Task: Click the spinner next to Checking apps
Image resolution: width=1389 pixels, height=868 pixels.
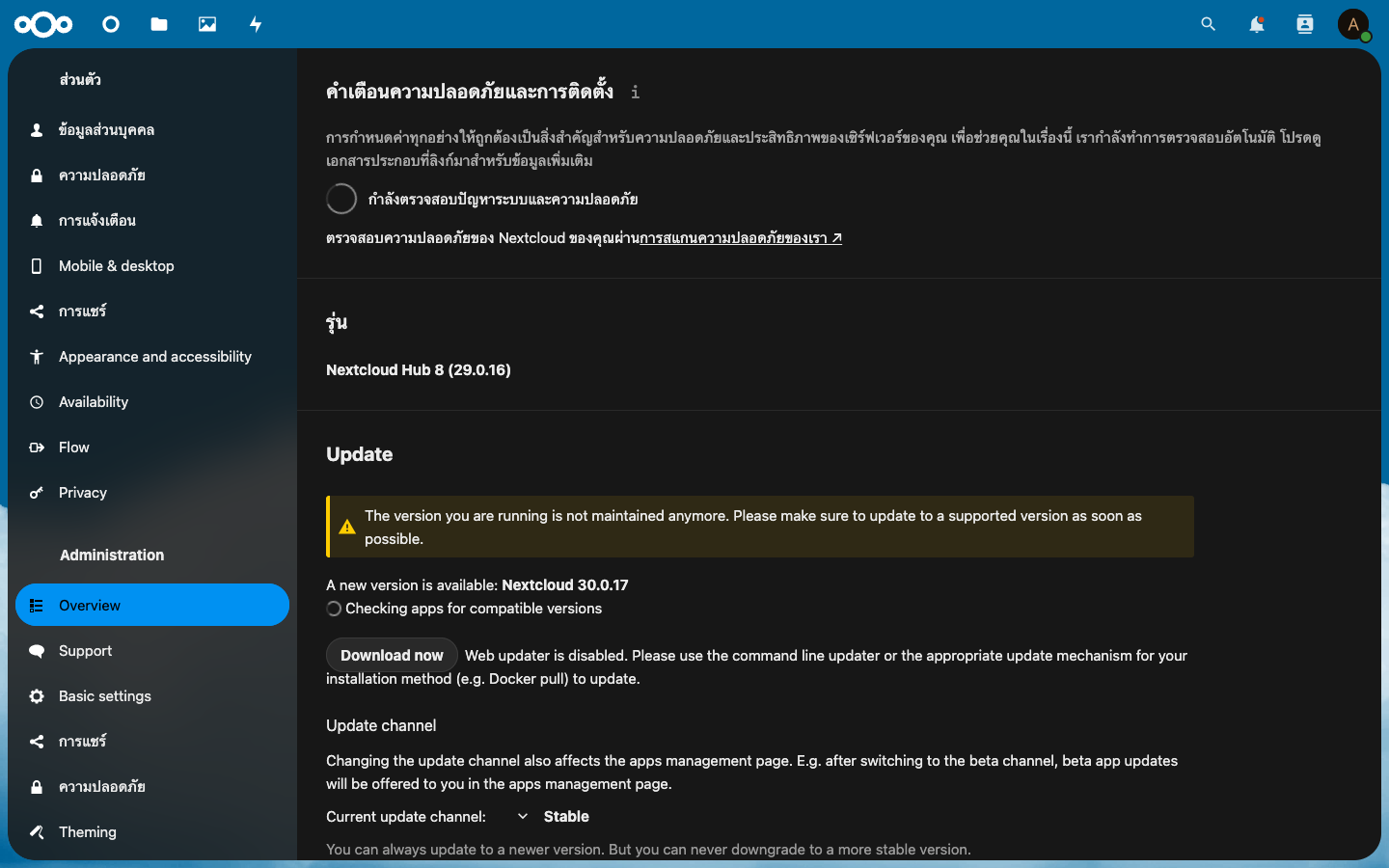Action: (334, 610)
